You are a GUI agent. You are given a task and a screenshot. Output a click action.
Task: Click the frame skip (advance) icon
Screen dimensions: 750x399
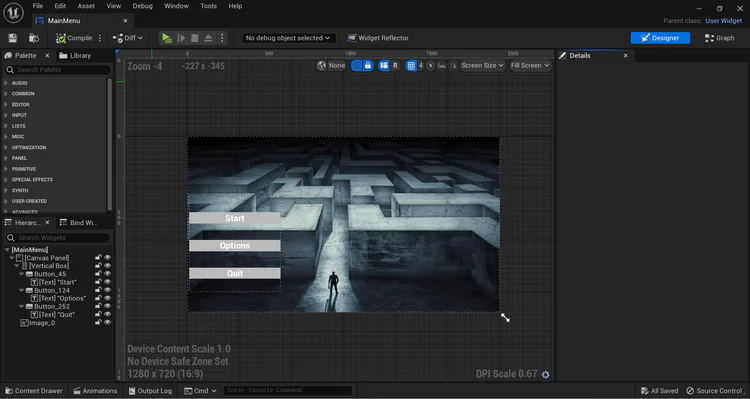pyautogui.click(x=181, y=38)
